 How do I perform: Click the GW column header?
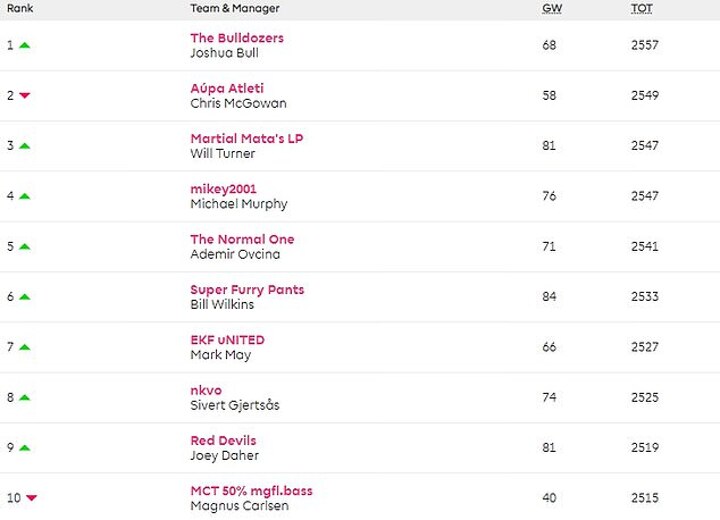point(552,8)
